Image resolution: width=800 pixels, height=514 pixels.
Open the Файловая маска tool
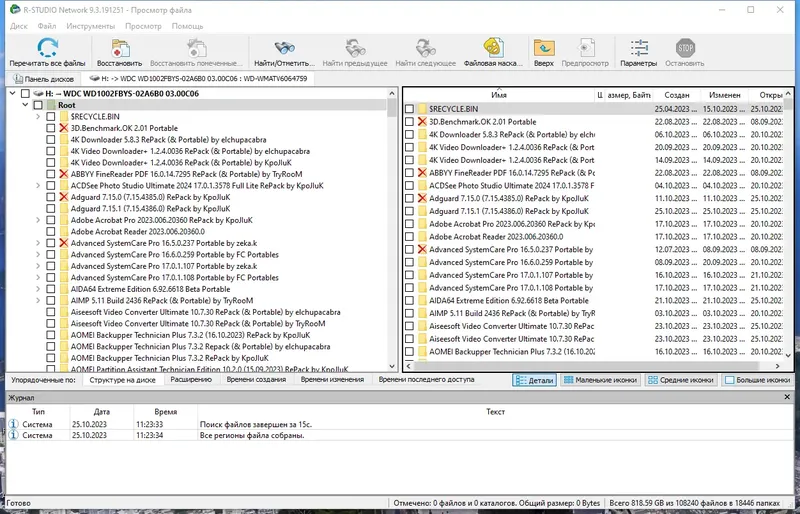pos(493,48)
